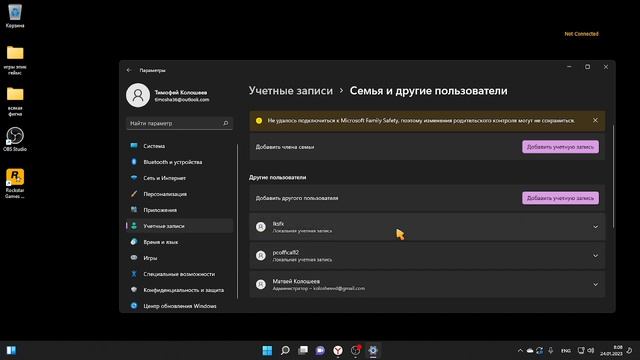Click the Конфиденциальность и защита shield icon
The image size is (640, 360).
click(x=134, y=290)
